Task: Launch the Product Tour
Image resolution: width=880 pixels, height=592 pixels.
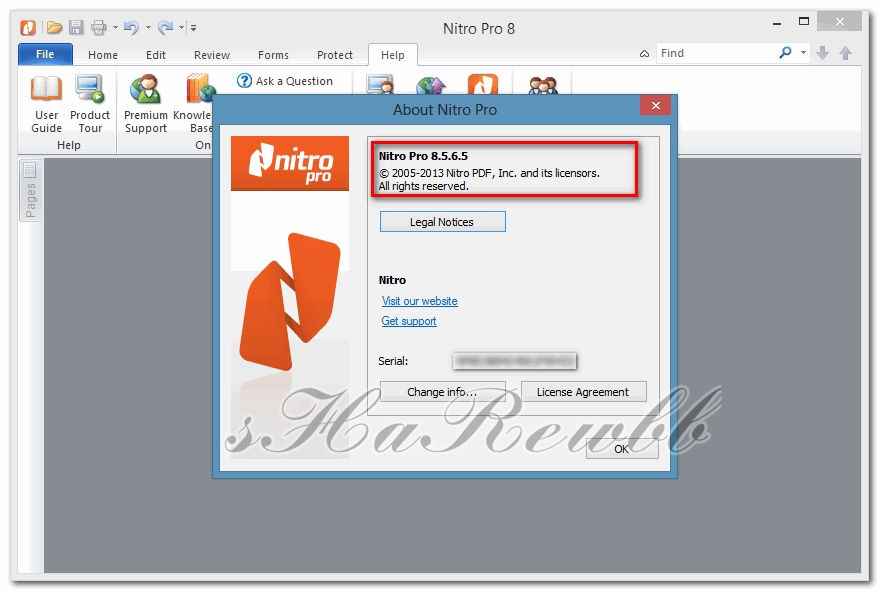Action: click(x=90, y=104)
